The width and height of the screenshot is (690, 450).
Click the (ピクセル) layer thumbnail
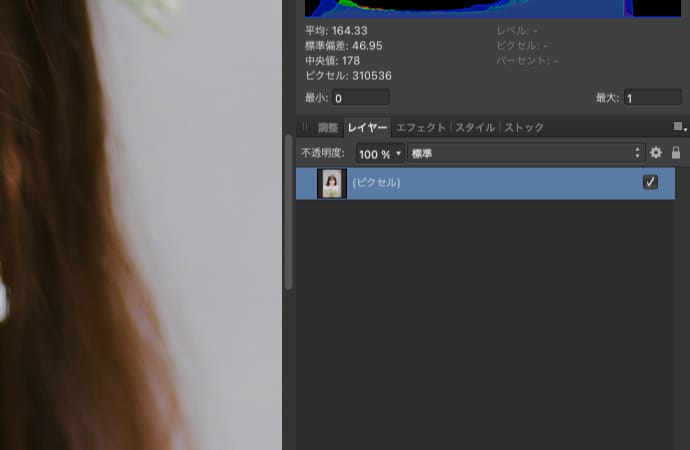331,183
